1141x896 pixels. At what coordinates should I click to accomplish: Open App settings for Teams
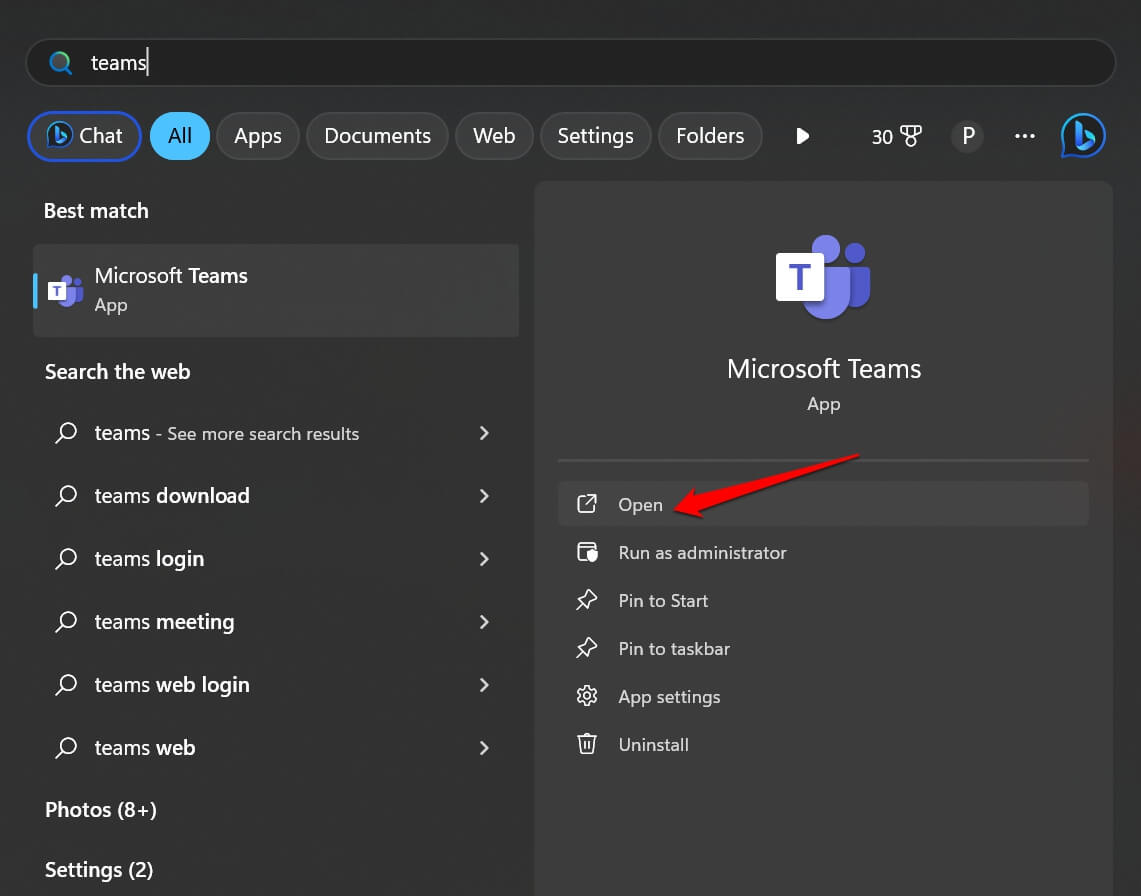click(x=823, y=697)
